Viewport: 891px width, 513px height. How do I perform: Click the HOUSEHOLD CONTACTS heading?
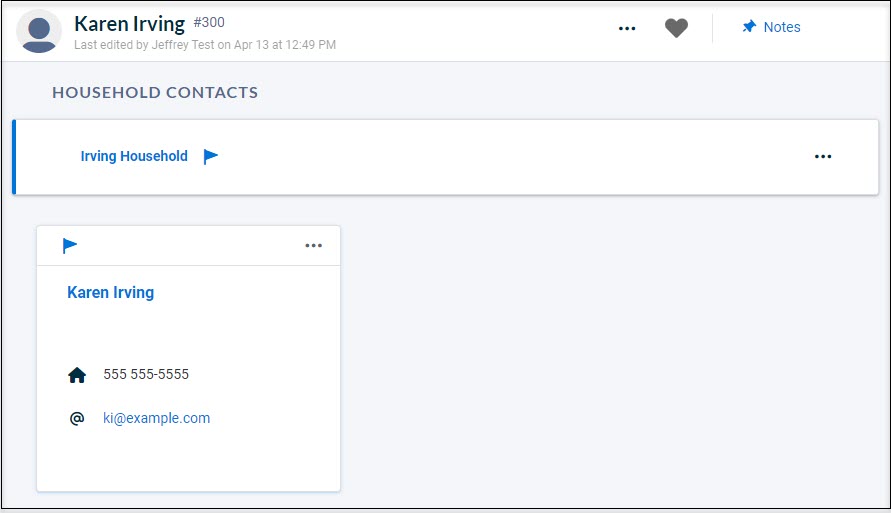point(155,93)
